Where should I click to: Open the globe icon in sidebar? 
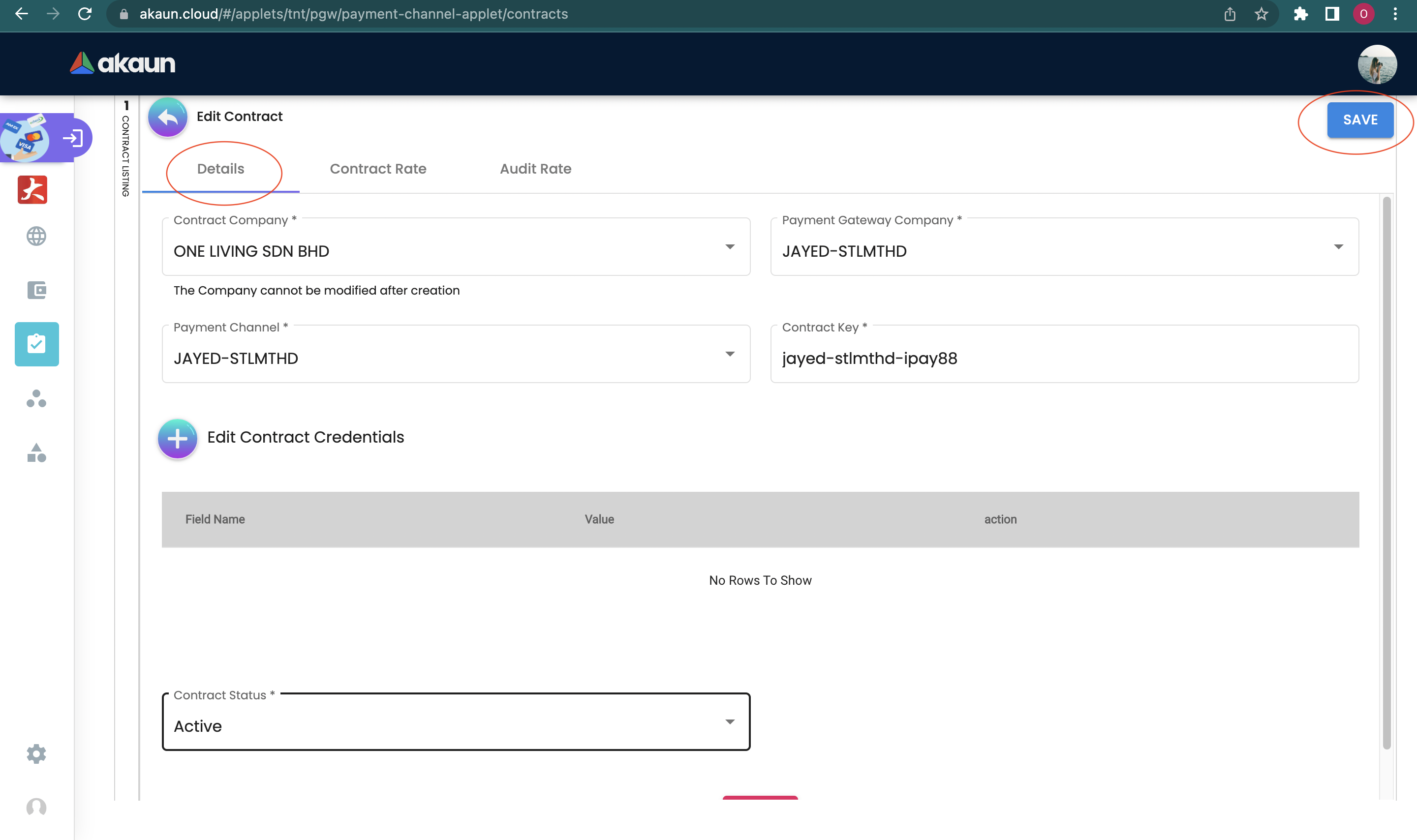[x=36, y=236]
